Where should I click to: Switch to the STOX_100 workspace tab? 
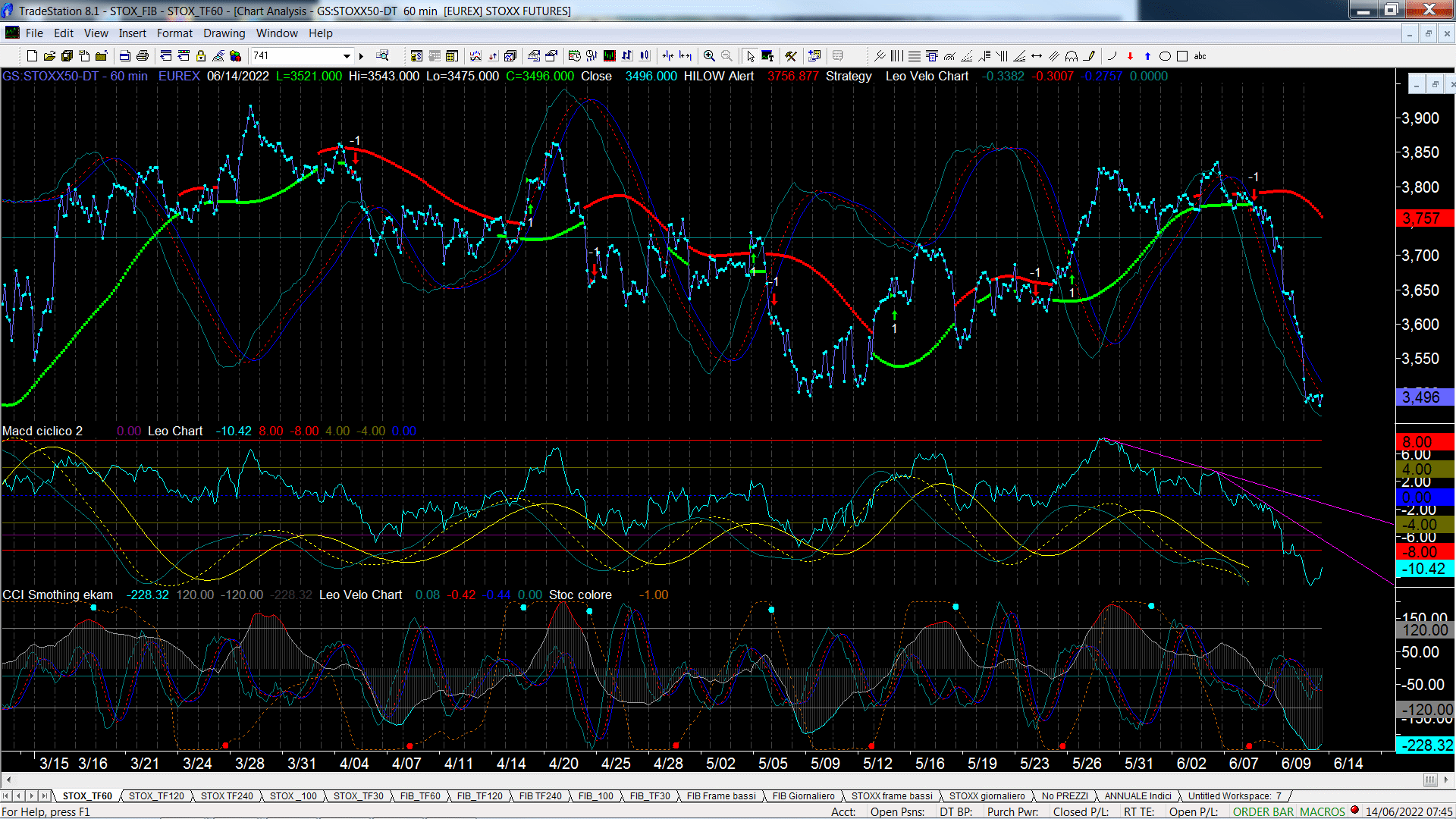(293, 795)
